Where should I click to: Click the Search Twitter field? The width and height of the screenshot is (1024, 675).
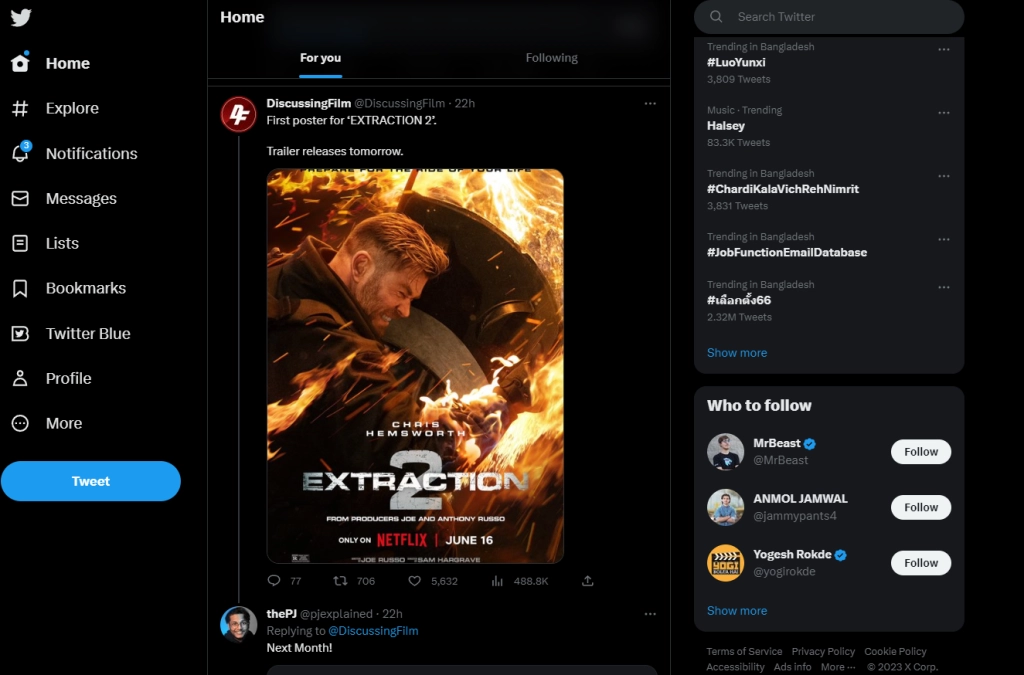tap(829, 16)
